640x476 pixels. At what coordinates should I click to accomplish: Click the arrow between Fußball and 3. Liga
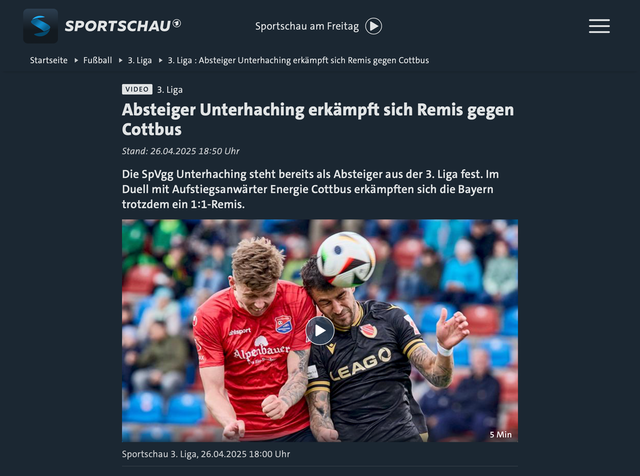tap(120, 60)
